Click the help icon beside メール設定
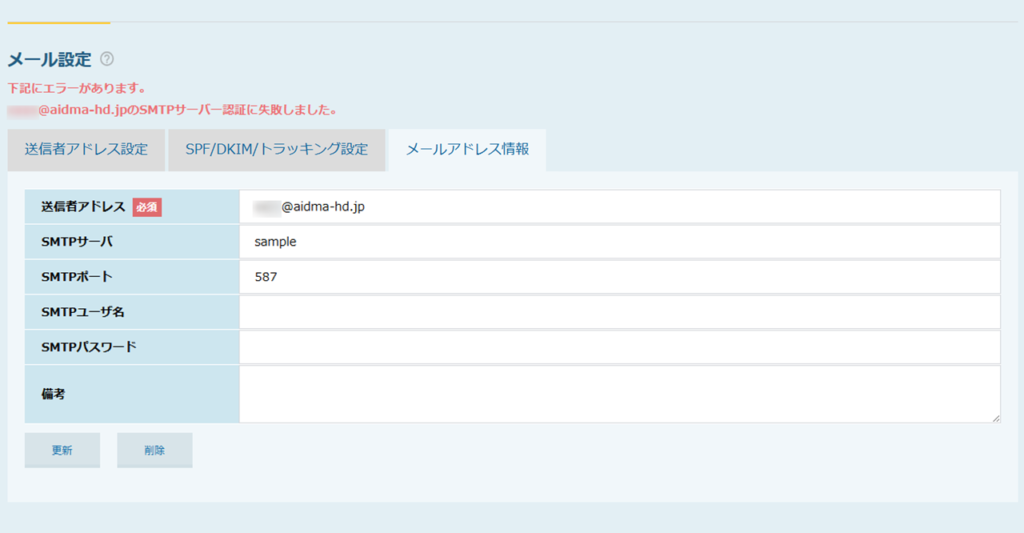Screen dimensions: 1024x533 click(x=107, y=59)
